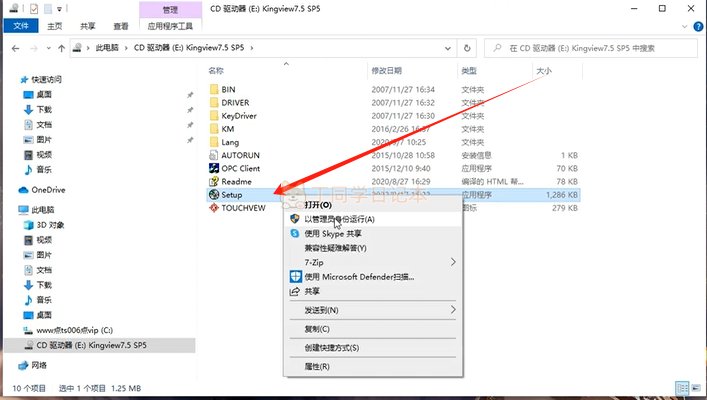Sort by 大小 column header
Image resolution: width=707 pixels, height=400 pixels.
pyautogui.click(x=544, y=70)
